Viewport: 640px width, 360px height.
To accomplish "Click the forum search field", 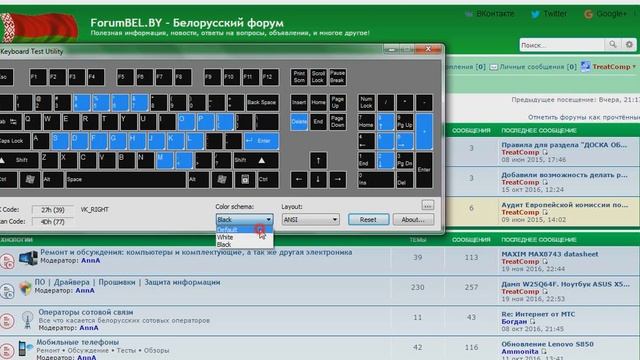I will [x=562, y=45].
